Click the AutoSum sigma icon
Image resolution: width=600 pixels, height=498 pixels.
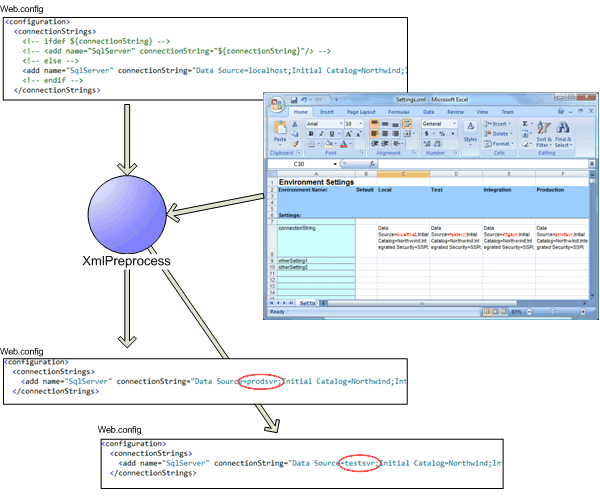[x=526, y=122]
